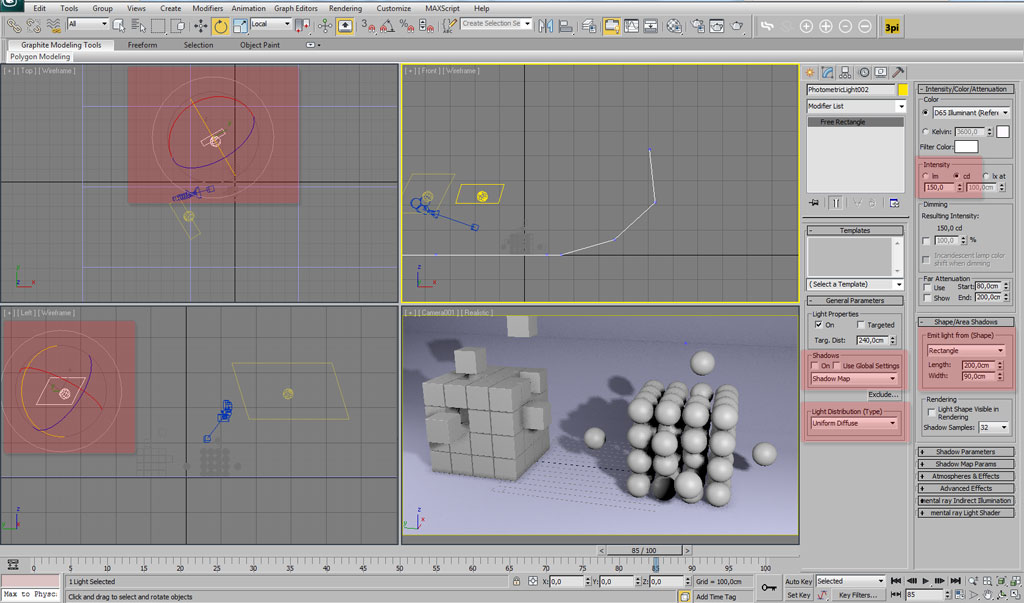Click the Play Animation button
This screenshot has height=603, width=1024.
click(x=925, y=581)
